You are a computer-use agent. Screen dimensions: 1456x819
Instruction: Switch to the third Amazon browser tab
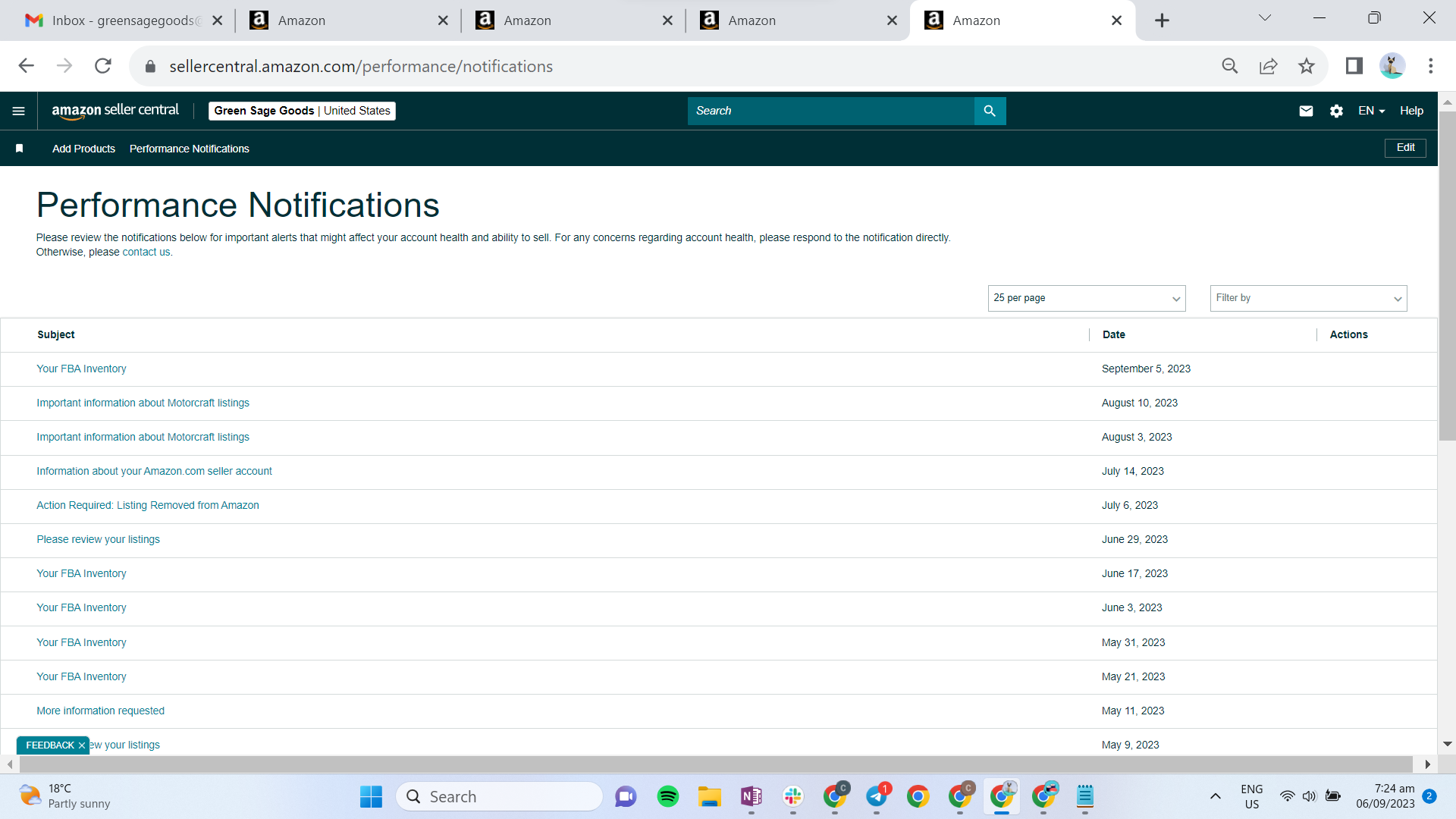[x=797, y=20]
